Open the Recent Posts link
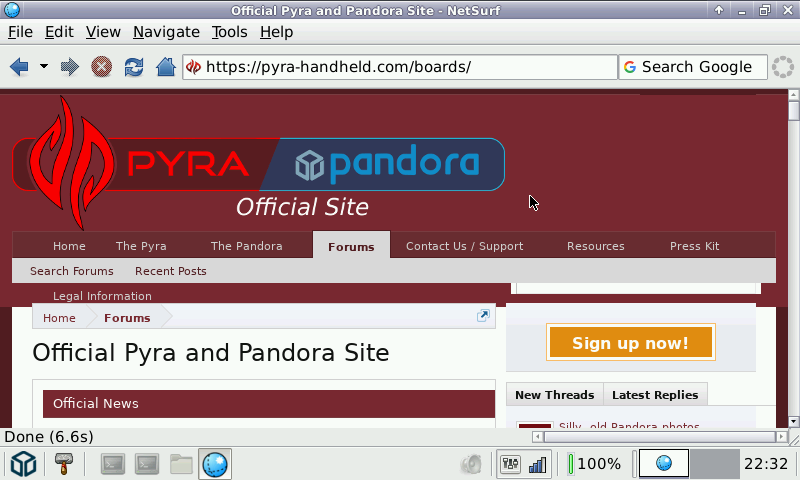The image size is (800, 480). (170, 271)
